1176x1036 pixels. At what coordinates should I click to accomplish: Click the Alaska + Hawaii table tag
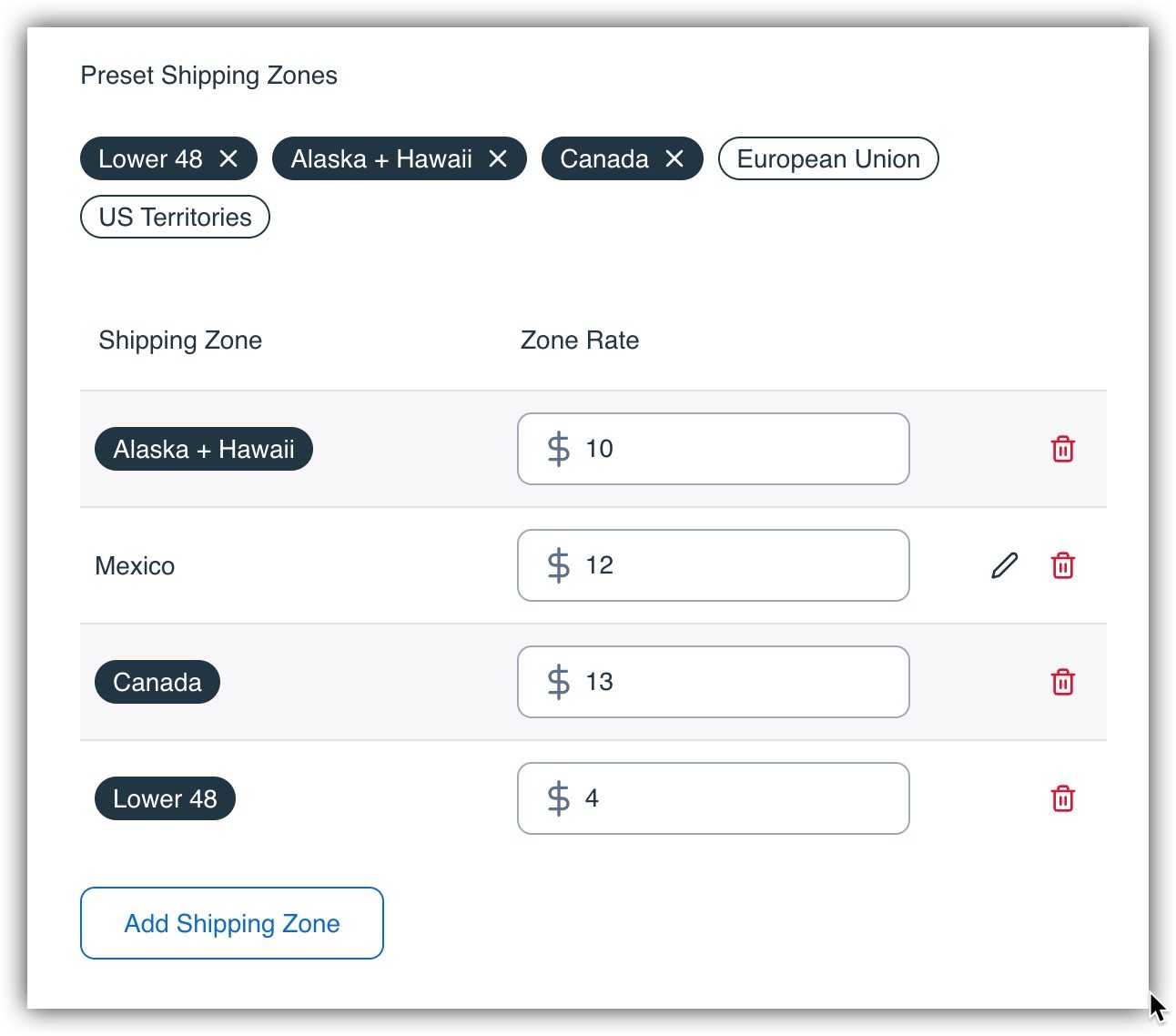pos(203,449)
